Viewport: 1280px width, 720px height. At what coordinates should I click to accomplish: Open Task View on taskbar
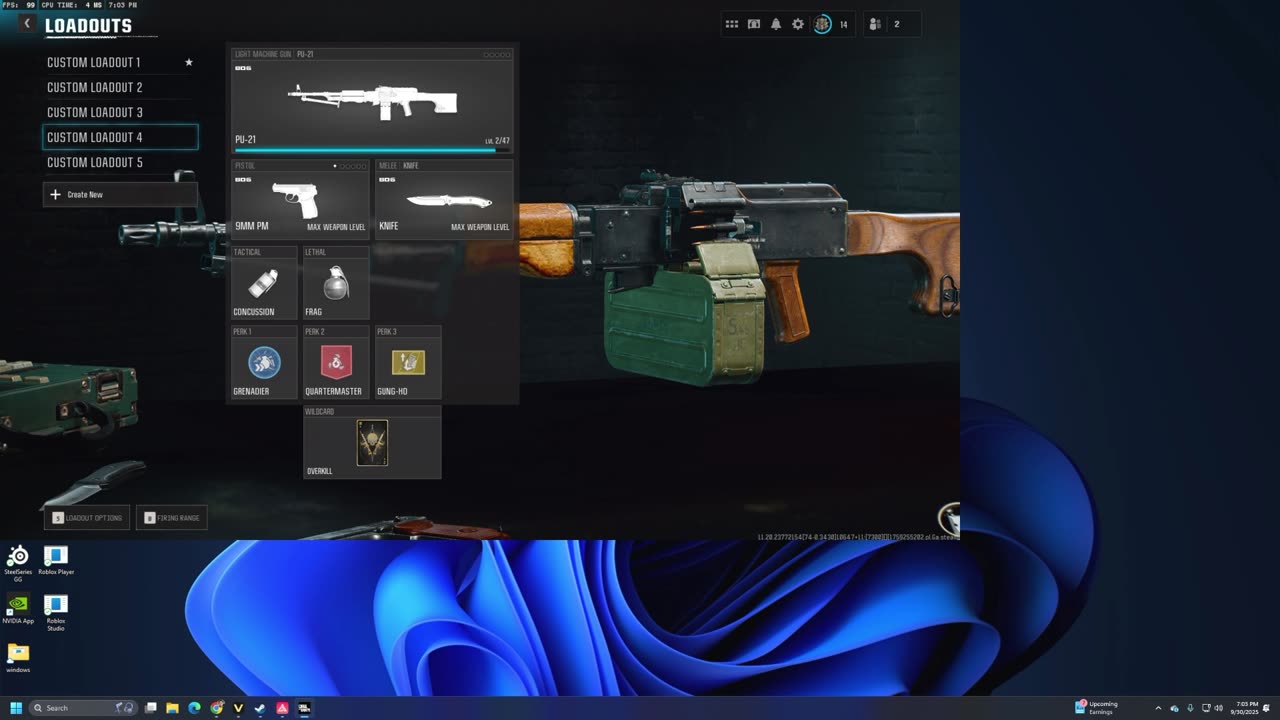[x=151, y=708]
